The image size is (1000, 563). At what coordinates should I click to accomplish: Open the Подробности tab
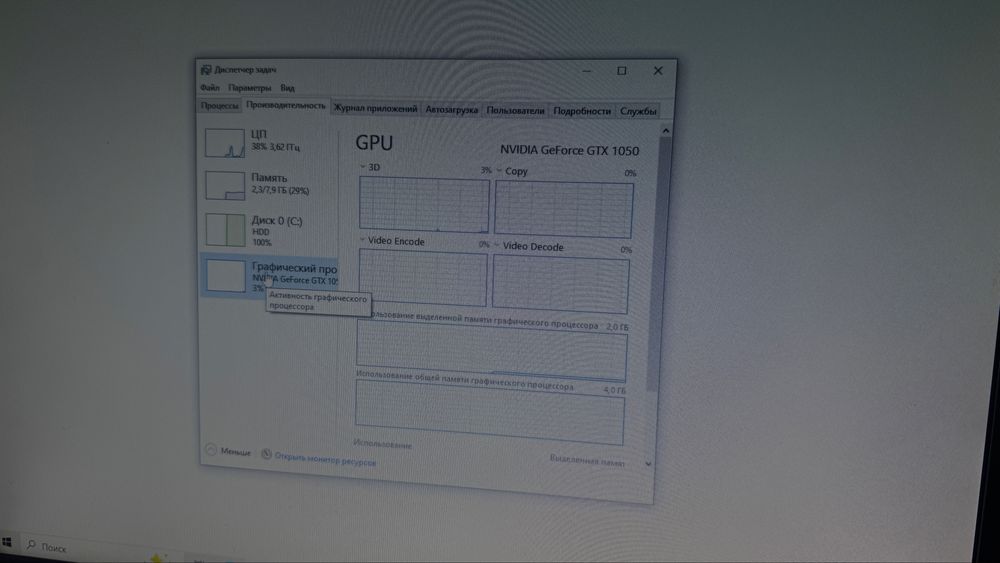pos(582,111)
